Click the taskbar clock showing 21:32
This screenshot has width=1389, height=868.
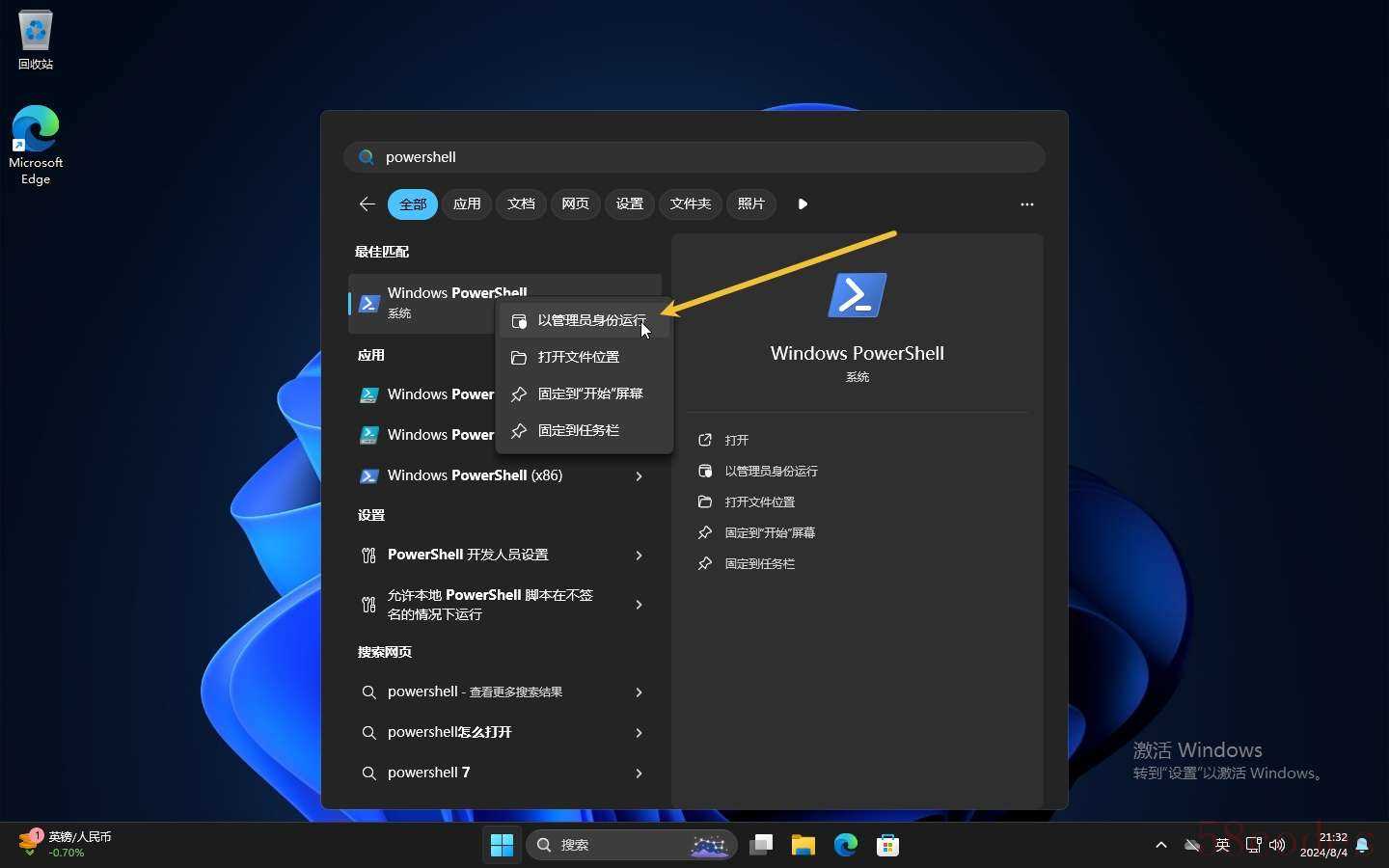pos(1323,845)
